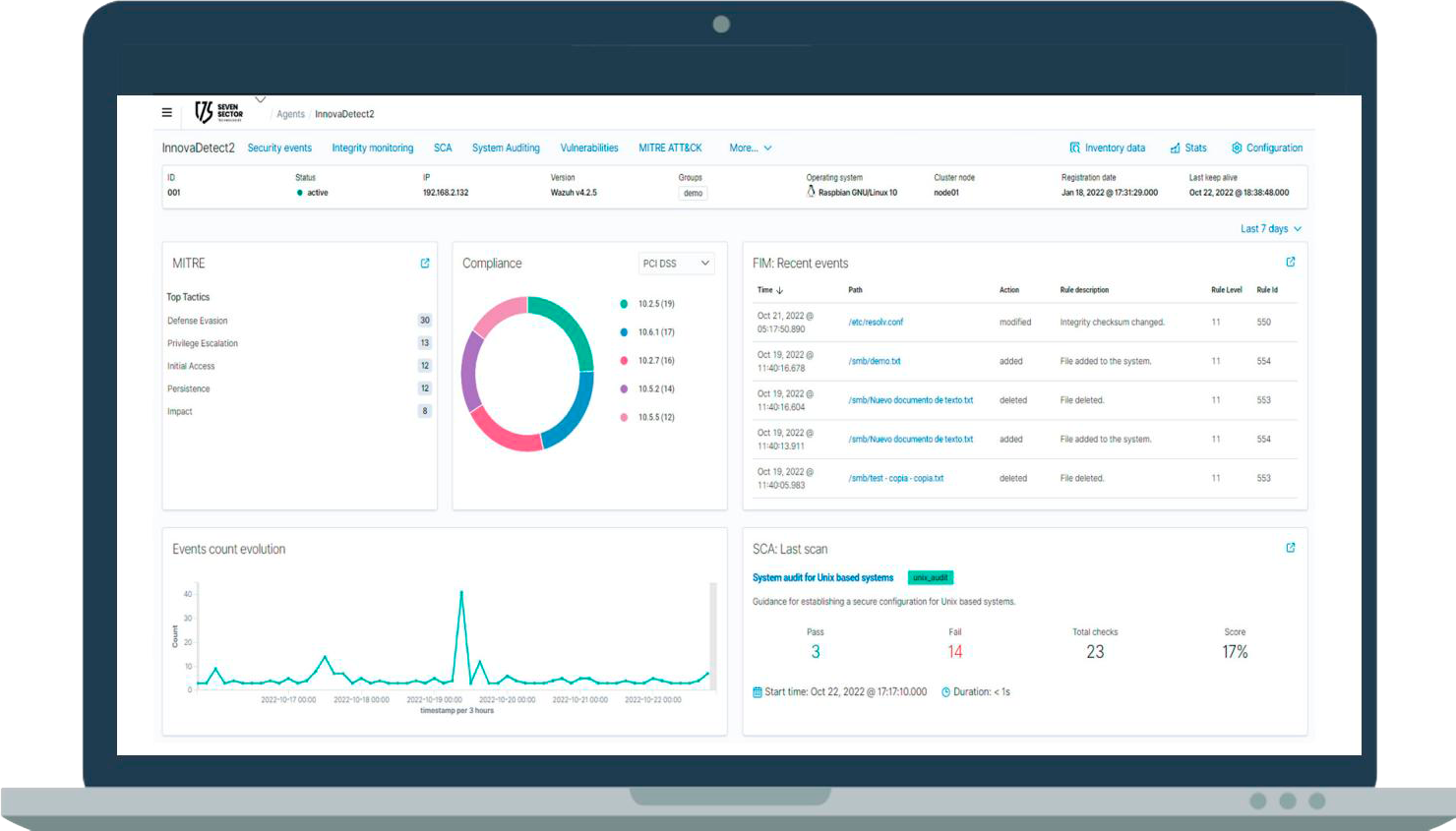Expand the chevron beside the logo

pos(261,99)
